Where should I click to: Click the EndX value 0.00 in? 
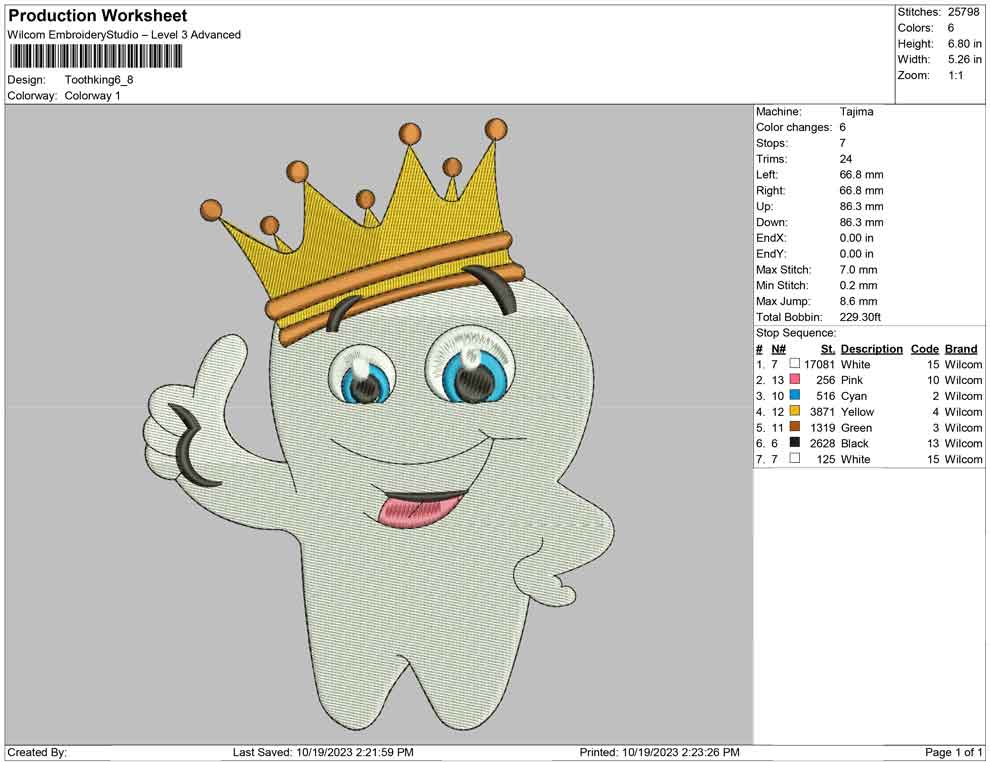[x=857, y=238]
